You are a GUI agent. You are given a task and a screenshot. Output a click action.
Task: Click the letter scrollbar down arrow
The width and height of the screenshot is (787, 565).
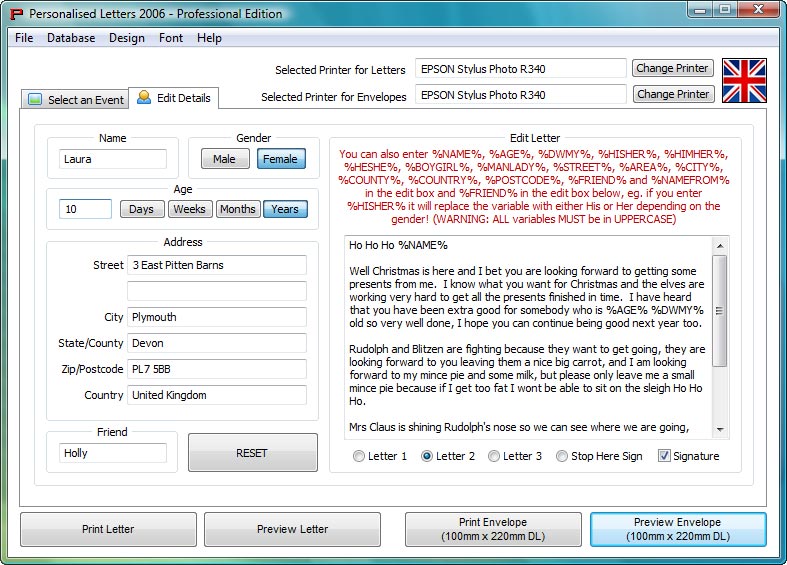point(720,430)
